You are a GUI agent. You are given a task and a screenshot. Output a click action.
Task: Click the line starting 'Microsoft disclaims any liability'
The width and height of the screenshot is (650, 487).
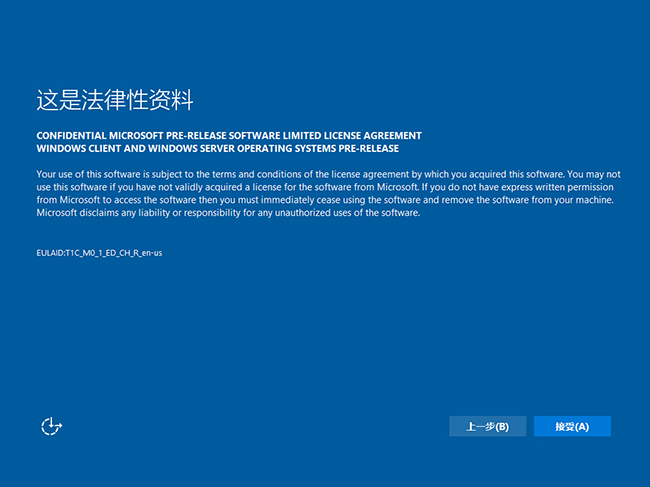[228, 213]
